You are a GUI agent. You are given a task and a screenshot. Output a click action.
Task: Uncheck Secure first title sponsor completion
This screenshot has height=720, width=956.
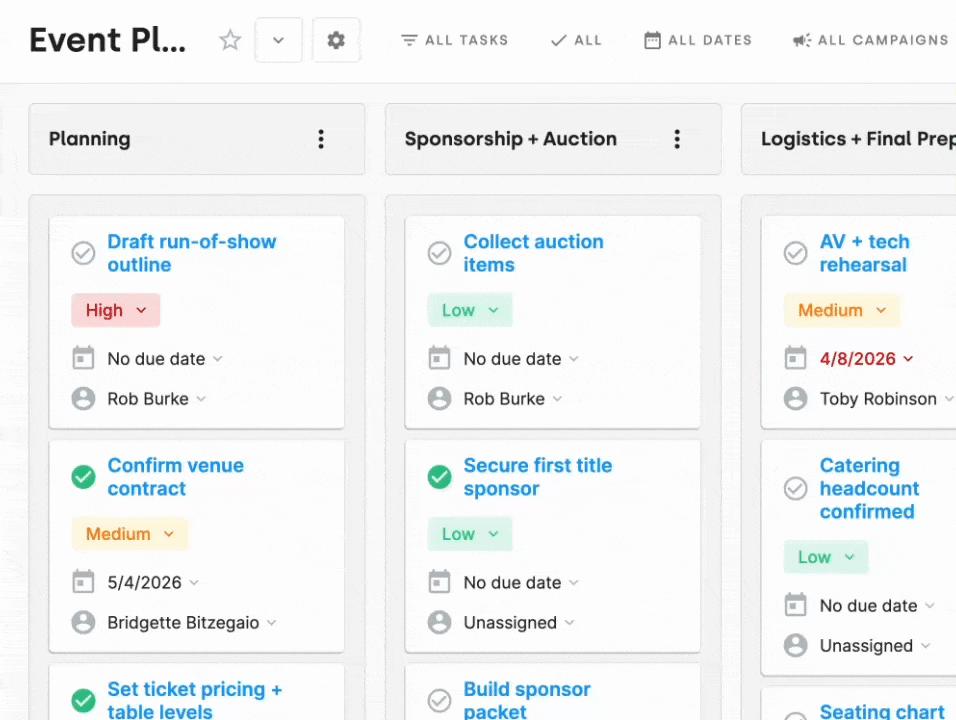[440, 477]
